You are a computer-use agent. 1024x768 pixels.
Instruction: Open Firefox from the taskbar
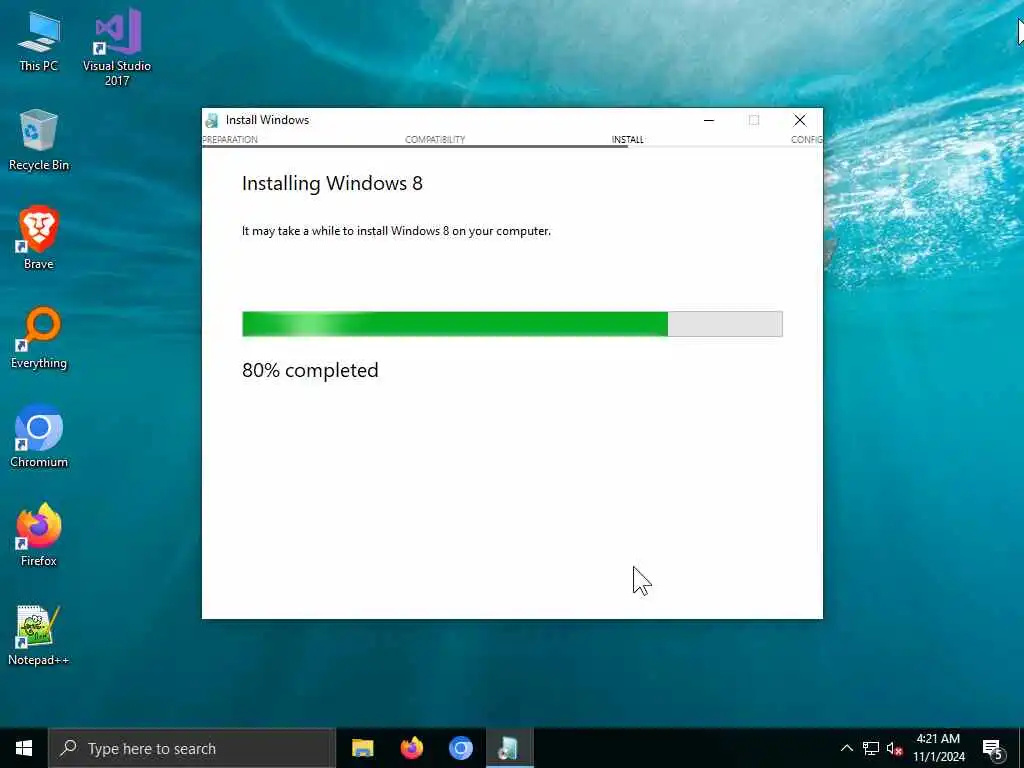click(x=411, y=748)
